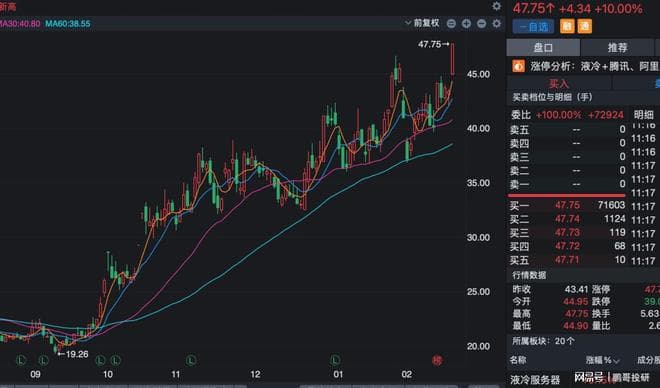Click the 最低 44.90 value

[x=576, y=326]
